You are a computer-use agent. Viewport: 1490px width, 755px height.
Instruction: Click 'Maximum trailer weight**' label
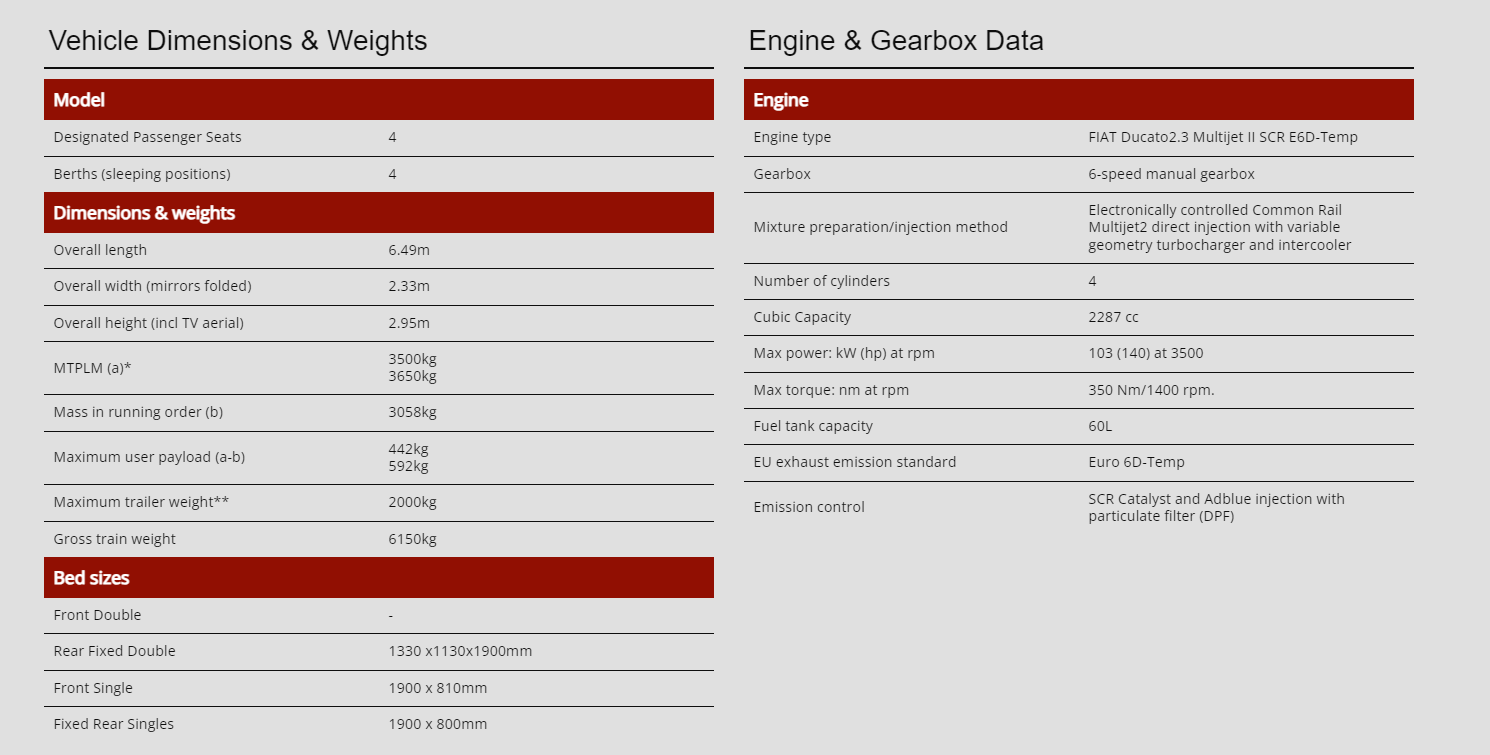click(141, 502)
